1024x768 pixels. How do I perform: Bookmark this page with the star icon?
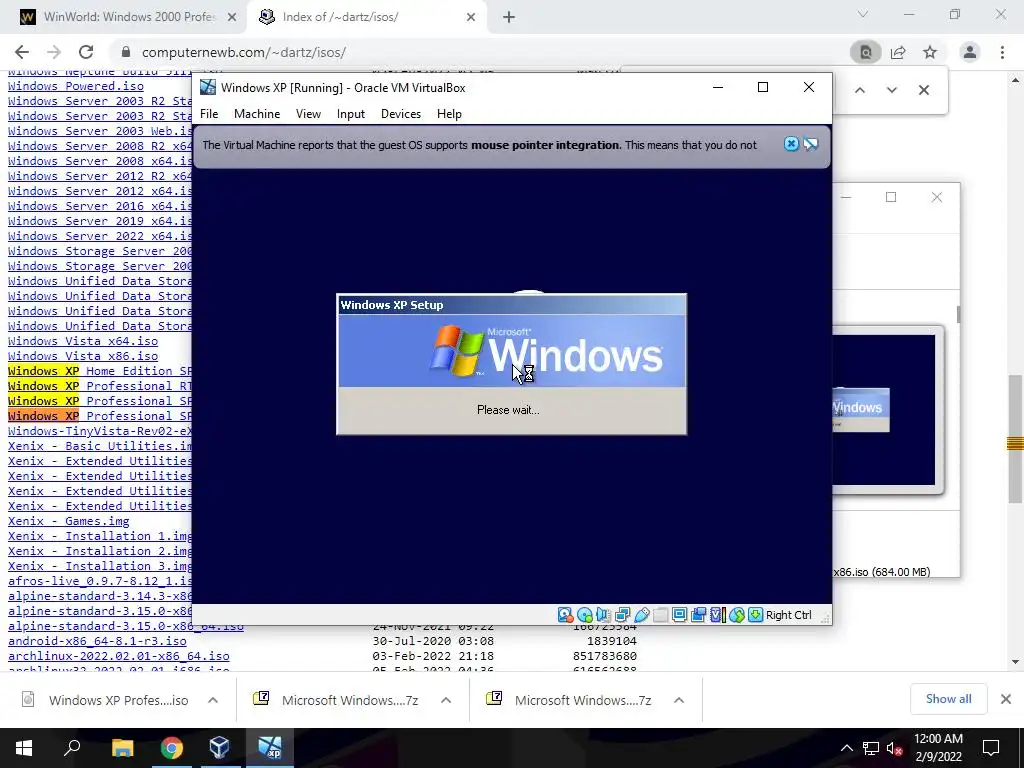point(930,52)
